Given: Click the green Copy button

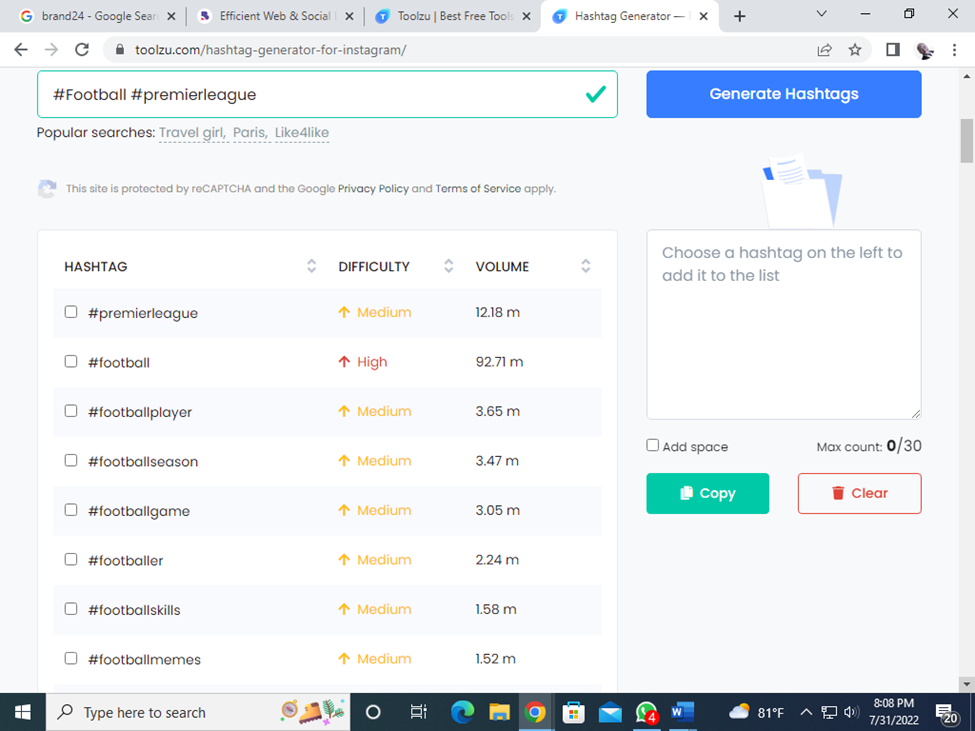Looking at the screenshot, I should [x=708, y=494].
